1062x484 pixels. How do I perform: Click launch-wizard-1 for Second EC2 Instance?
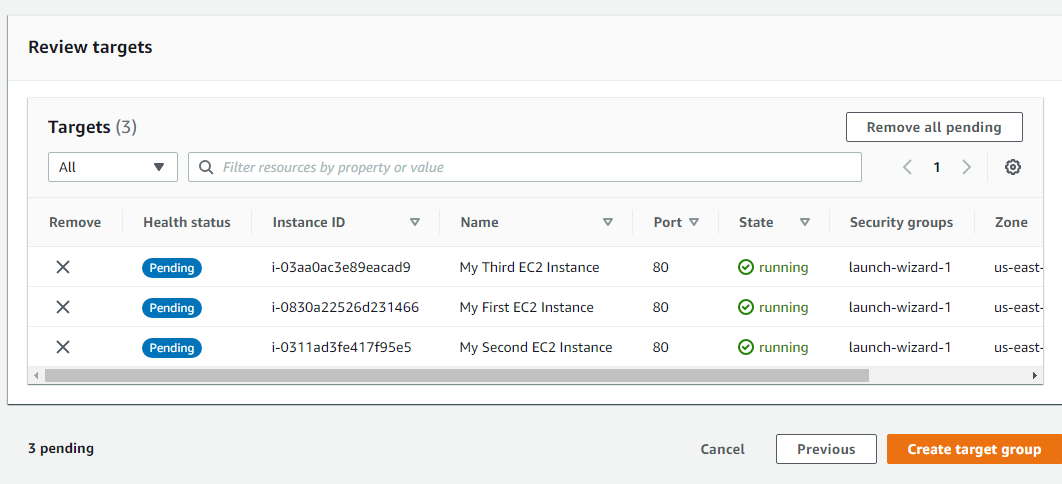pyautogui.click(x=900, y=347)
